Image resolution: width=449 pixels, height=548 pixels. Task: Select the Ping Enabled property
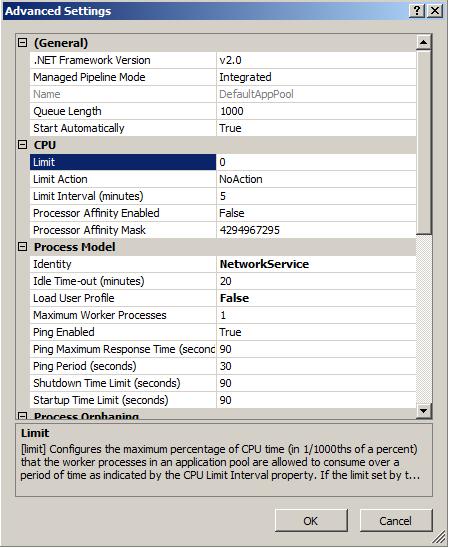123,332
